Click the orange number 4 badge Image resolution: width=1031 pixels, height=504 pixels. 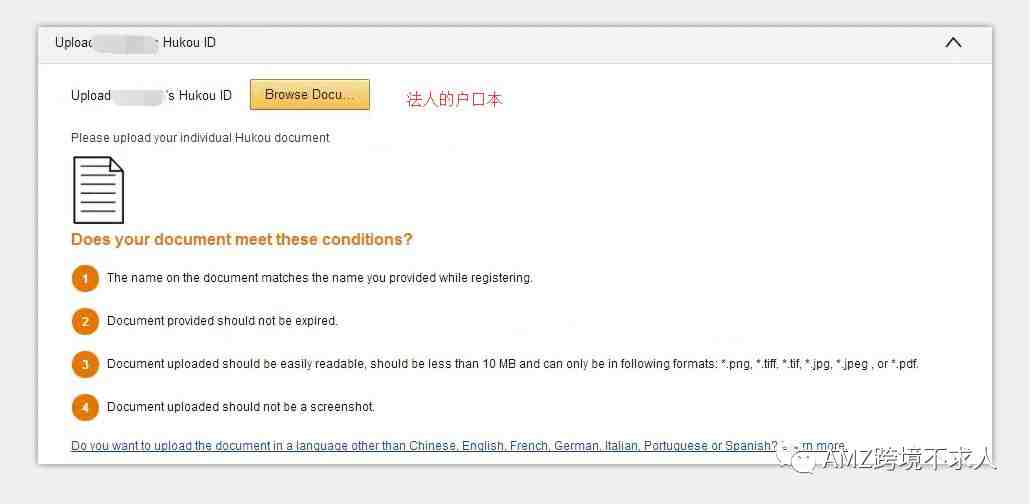(x=85, y=407)
